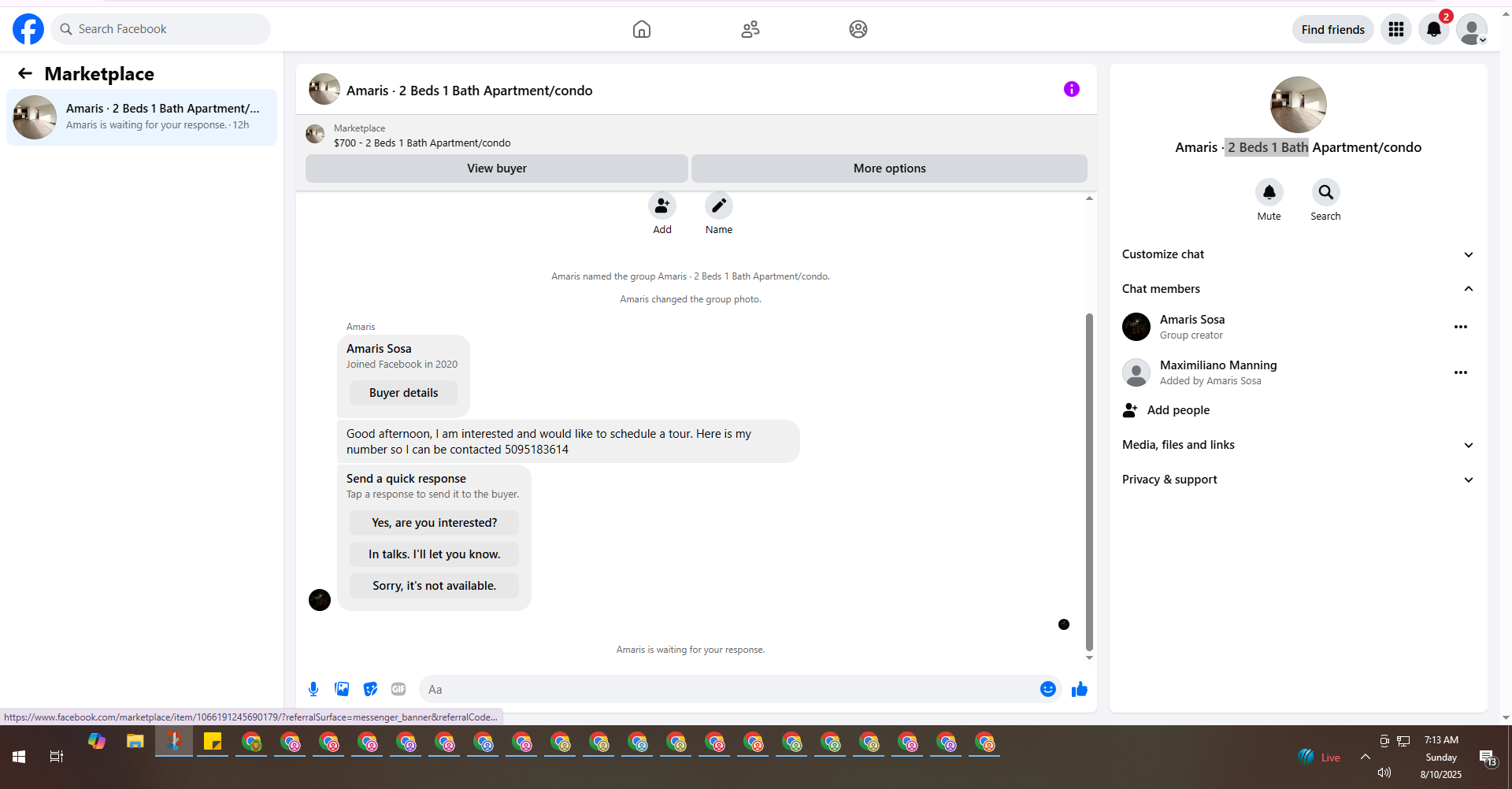Collapse the Chat members section

(x=1298, y=289)
